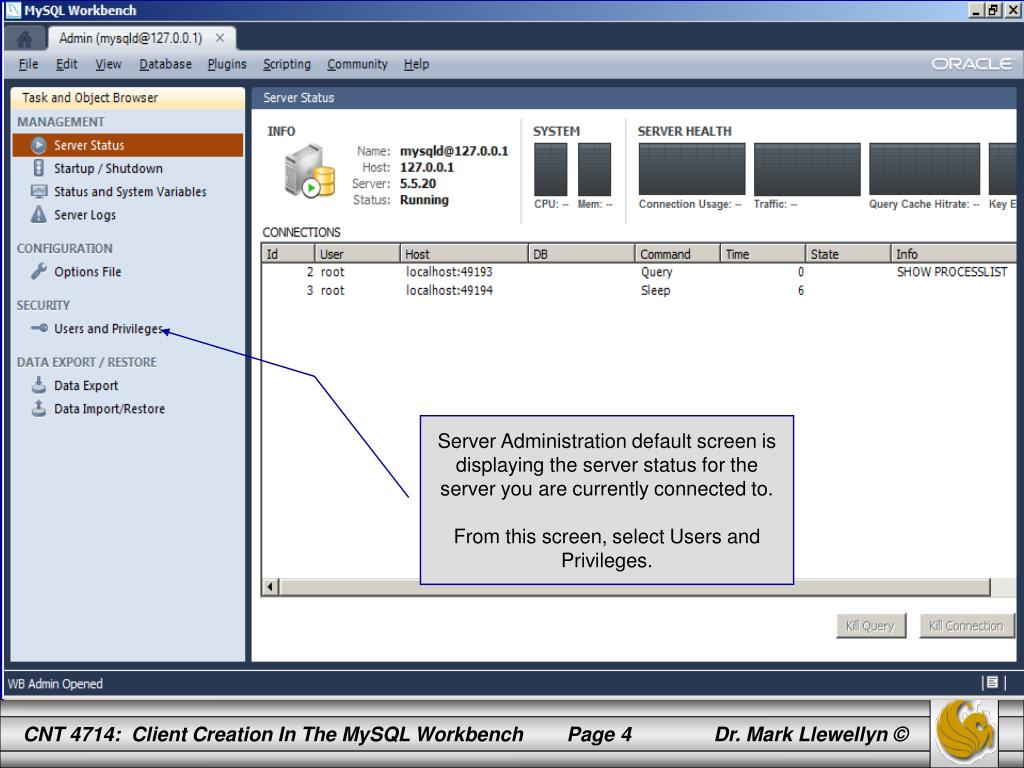
Task: Click the Query command cell
Action: pyautogui.click(x=656, y=272)
